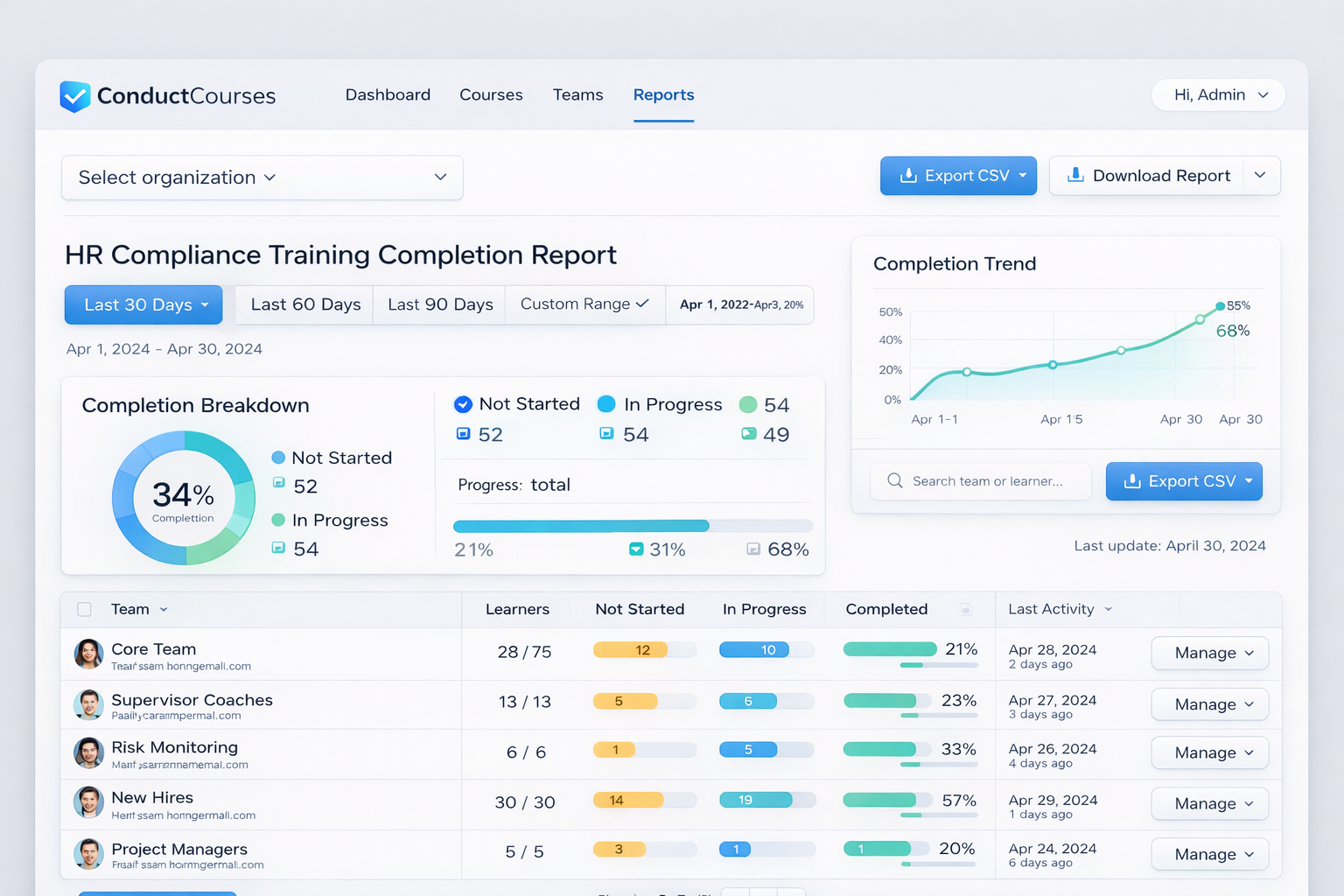Screen dimensions: 1344x896
Task: Click the download icon on Export CSV button
Action: click(909, 175)
